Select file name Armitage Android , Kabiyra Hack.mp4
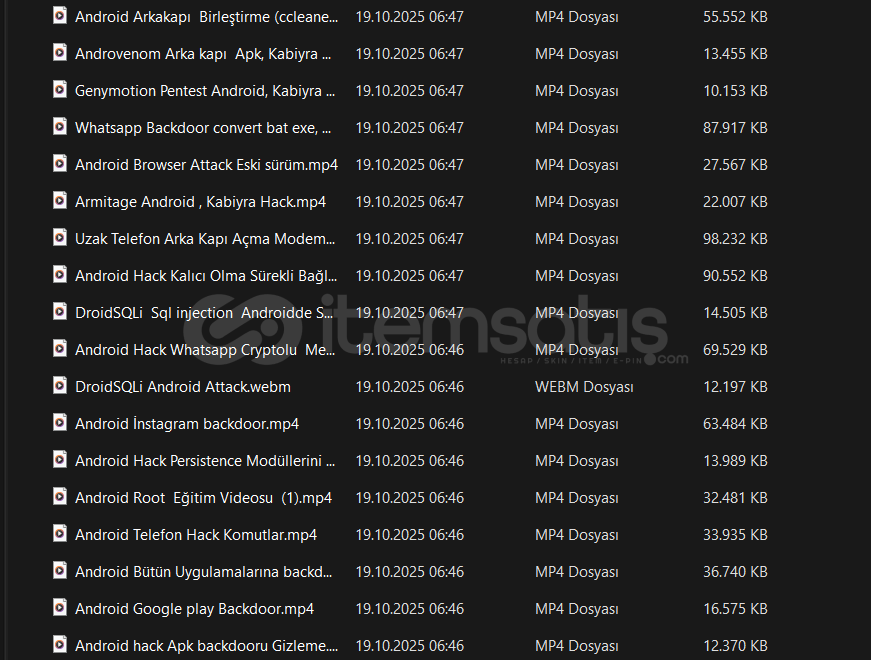Image resolution: width=871 pixels, height=660 pixels. click(x=201, y=202)
